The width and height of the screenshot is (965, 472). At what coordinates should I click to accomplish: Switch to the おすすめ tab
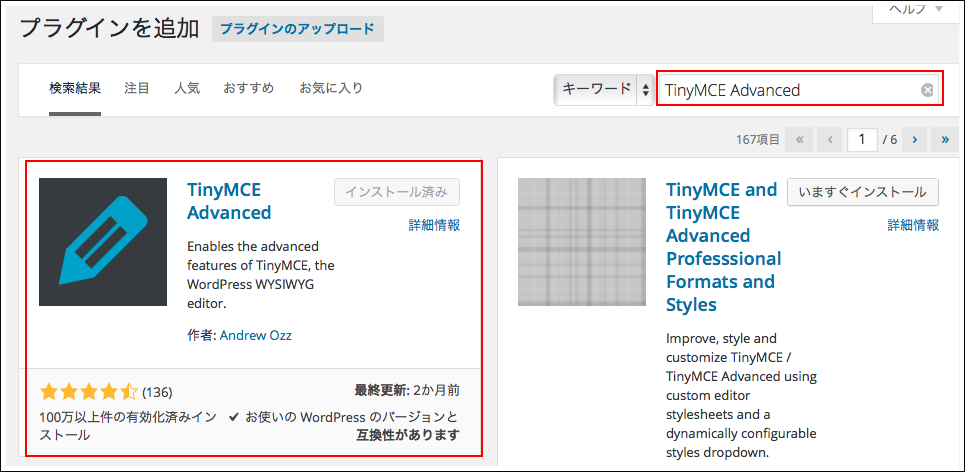[249, 88]
